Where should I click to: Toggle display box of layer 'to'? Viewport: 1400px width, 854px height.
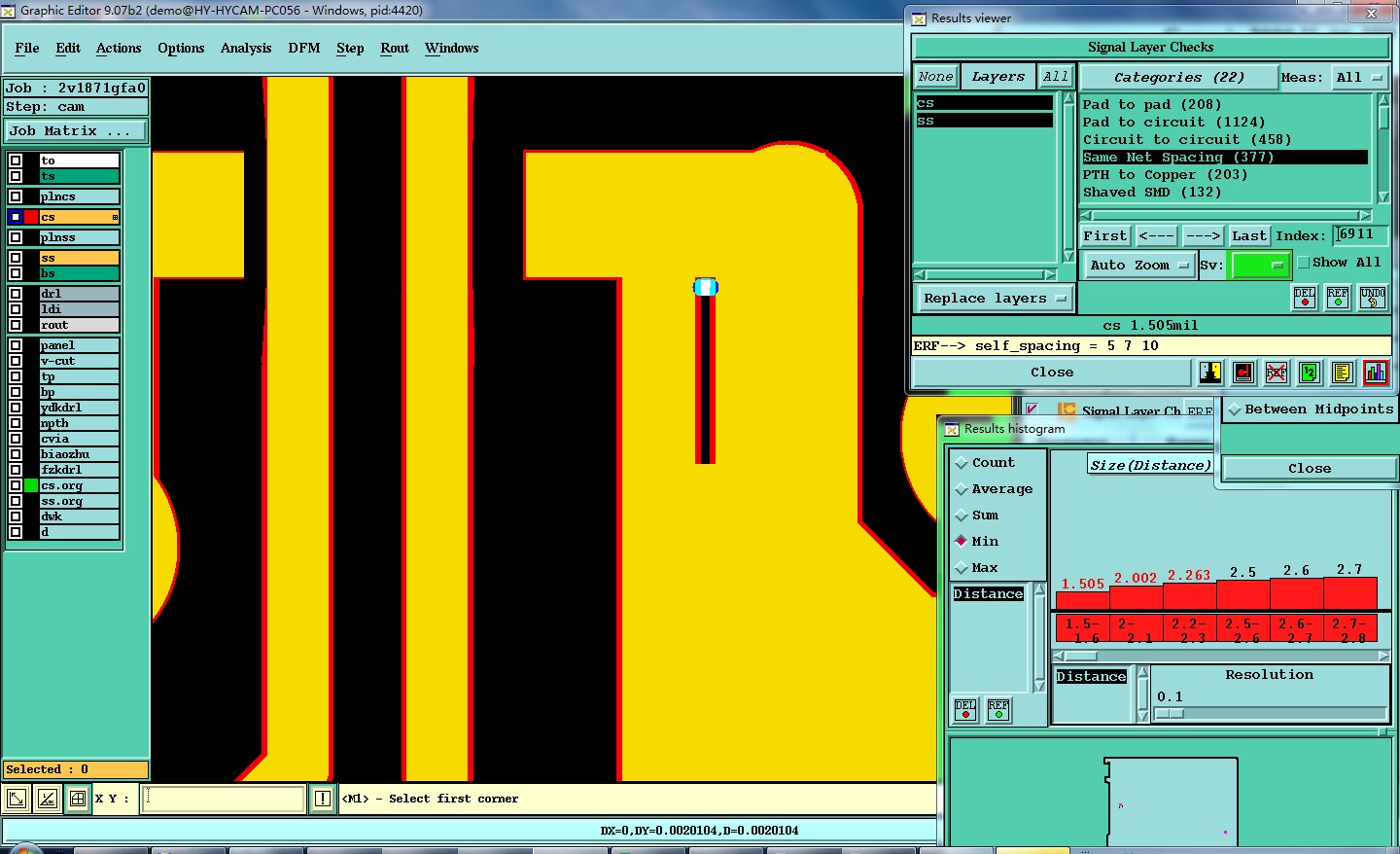tap(16, 160)
